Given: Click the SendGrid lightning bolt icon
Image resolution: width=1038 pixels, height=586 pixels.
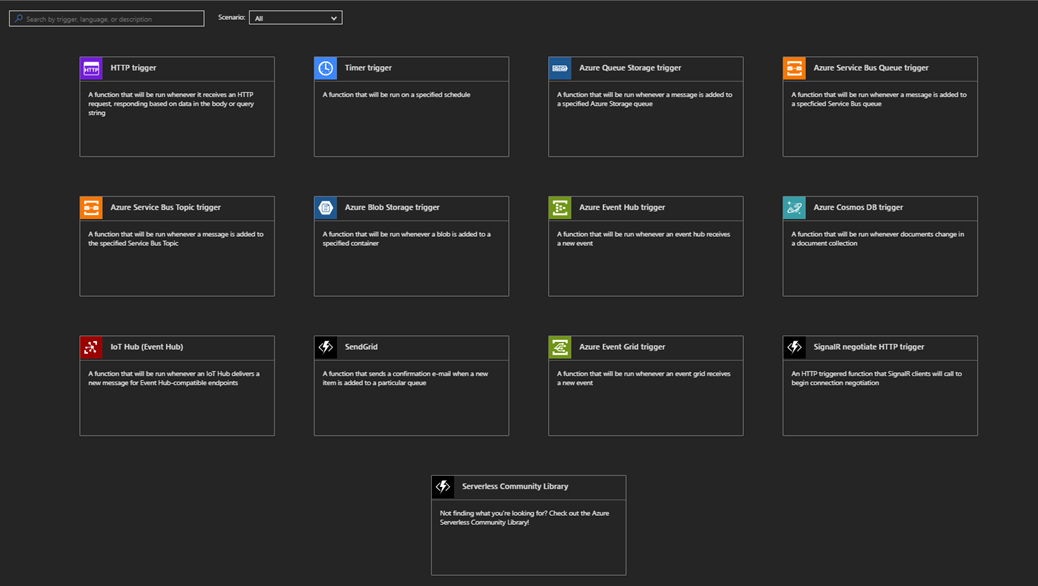Looking at the screenshot, I should point(326,348).
